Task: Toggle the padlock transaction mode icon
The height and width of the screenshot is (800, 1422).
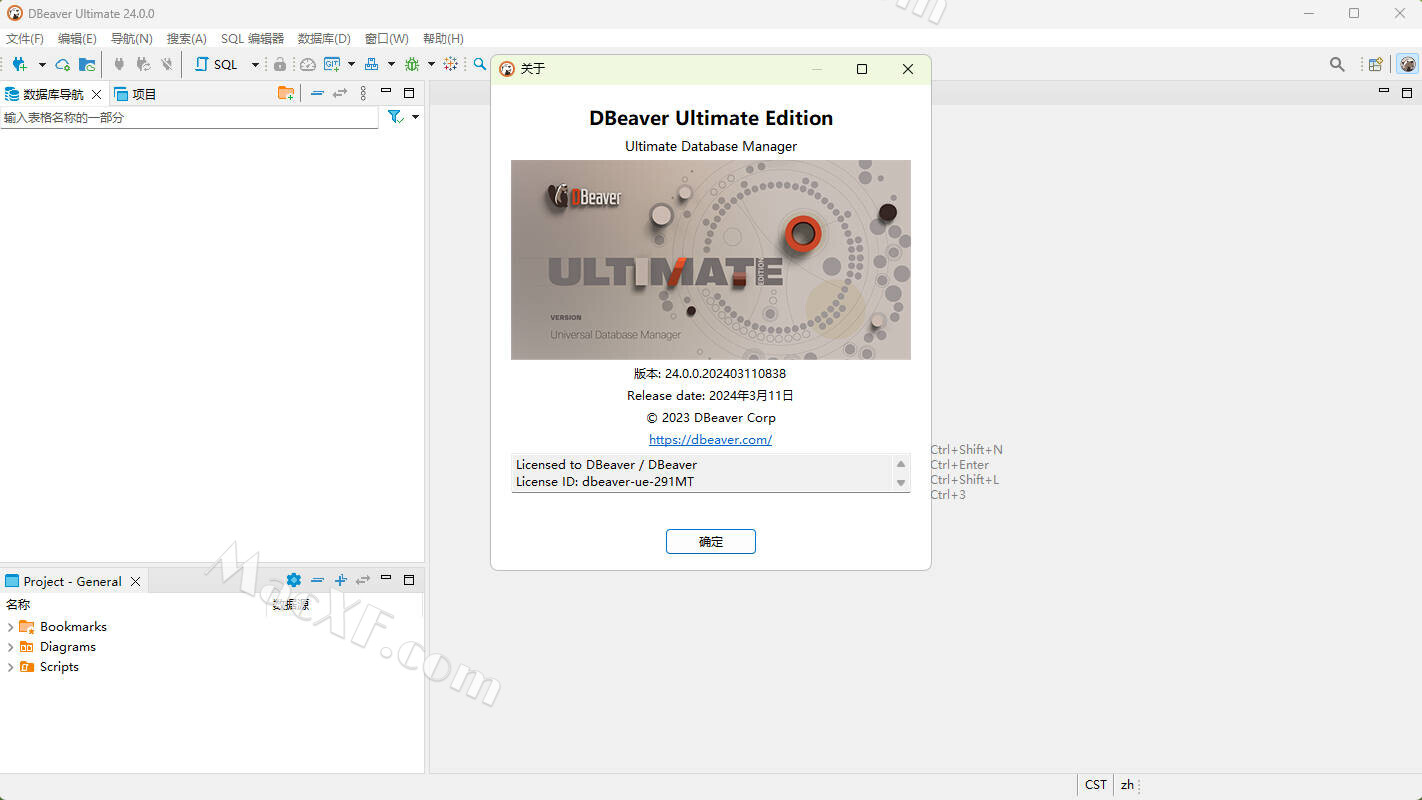Action: 280,64
